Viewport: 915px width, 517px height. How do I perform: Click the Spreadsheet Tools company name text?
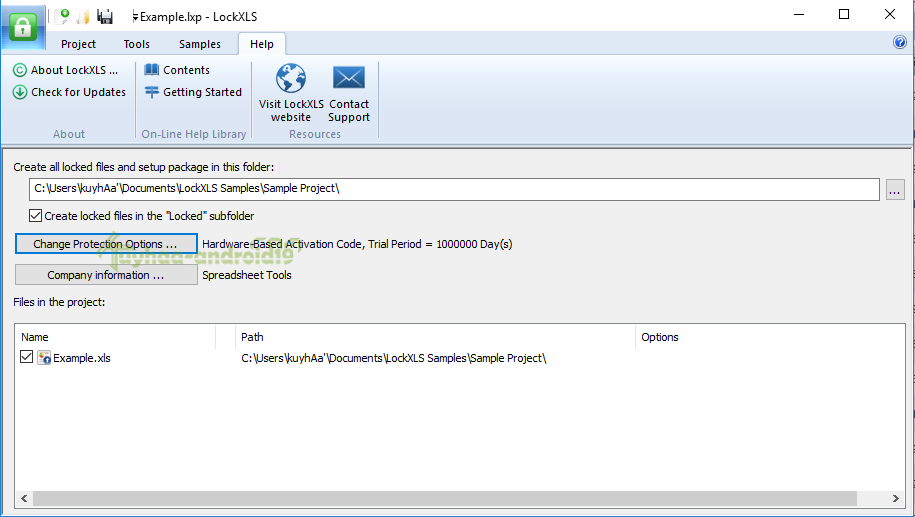tap(247, 275)
